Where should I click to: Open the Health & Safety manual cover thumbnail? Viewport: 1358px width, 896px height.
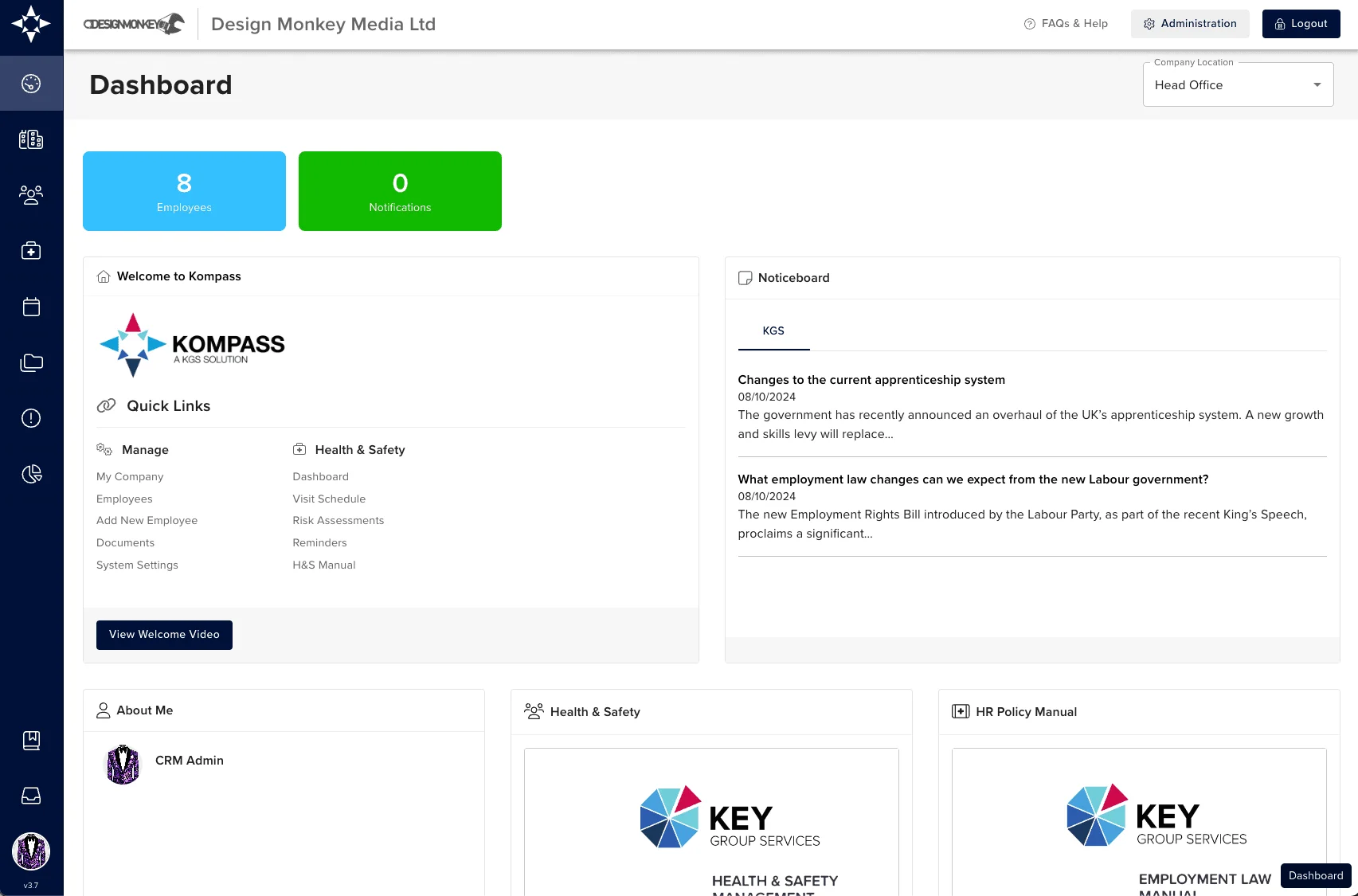click(x=711, y=822)
